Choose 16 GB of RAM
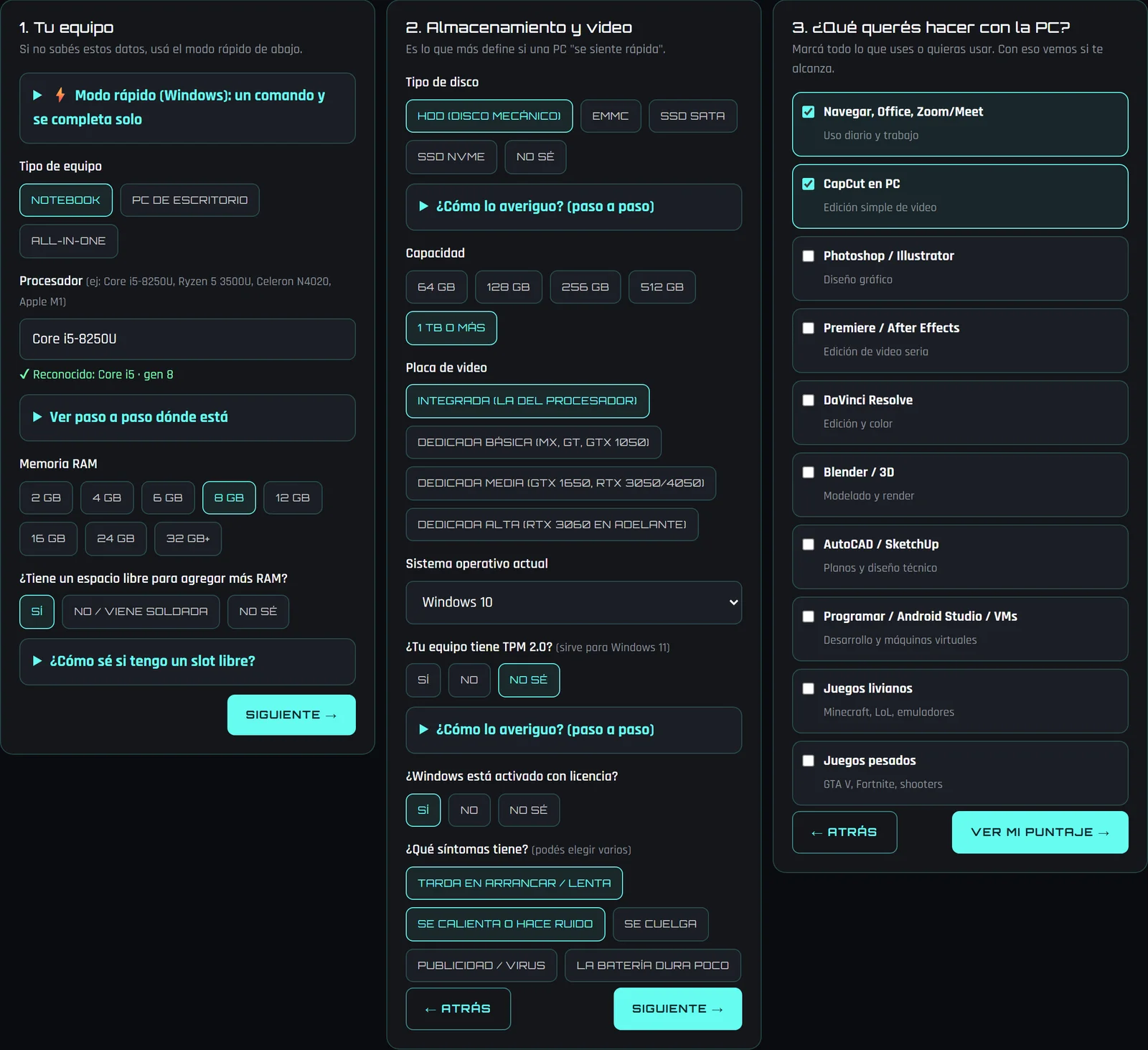Image resolution: width=1148 pixels, height=1050 pixels. [x=48, y=539]
